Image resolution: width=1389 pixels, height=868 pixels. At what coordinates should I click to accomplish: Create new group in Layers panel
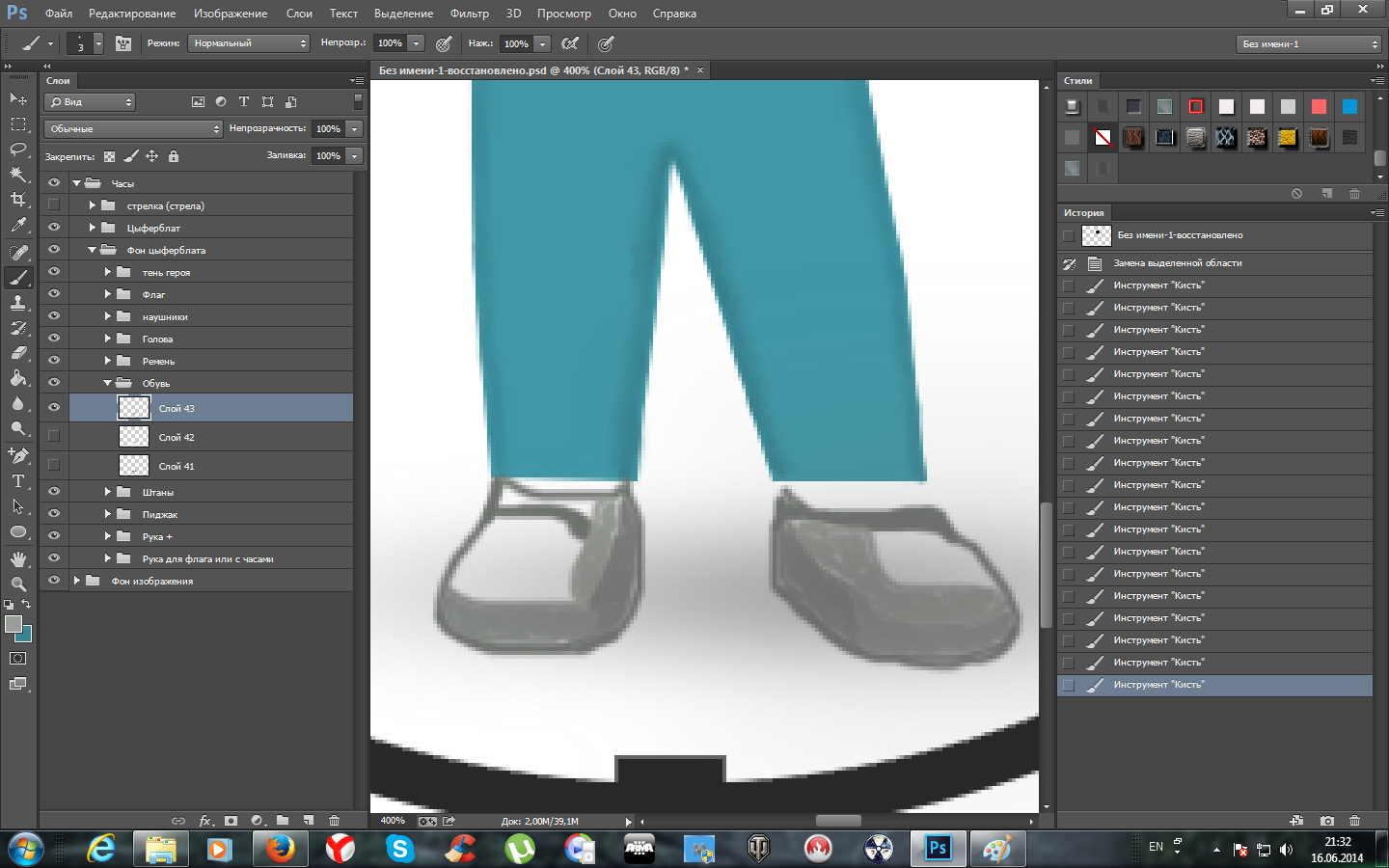283,821
